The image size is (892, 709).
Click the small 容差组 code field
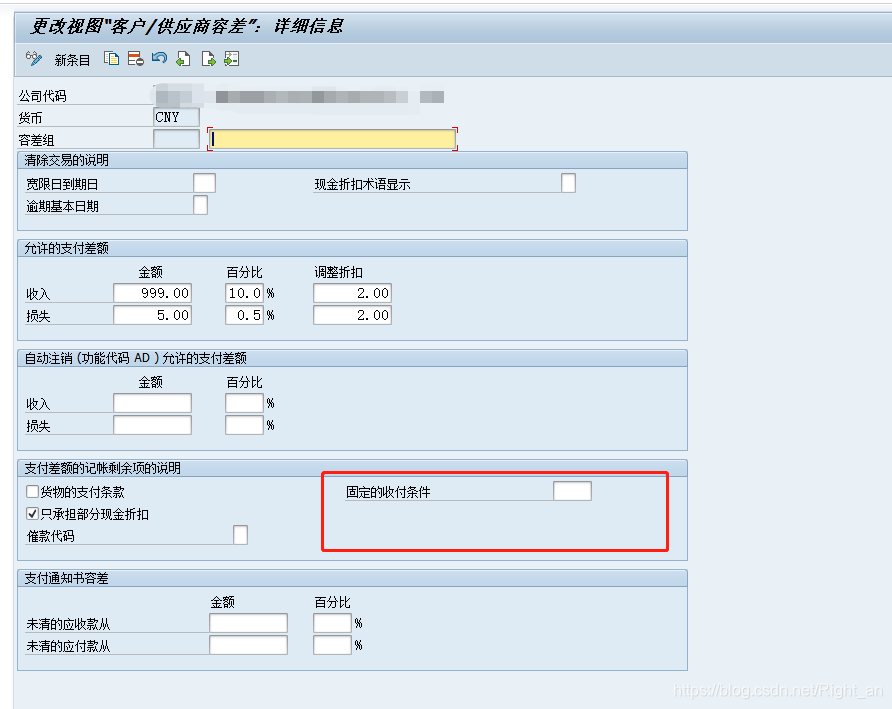(176, 139)
